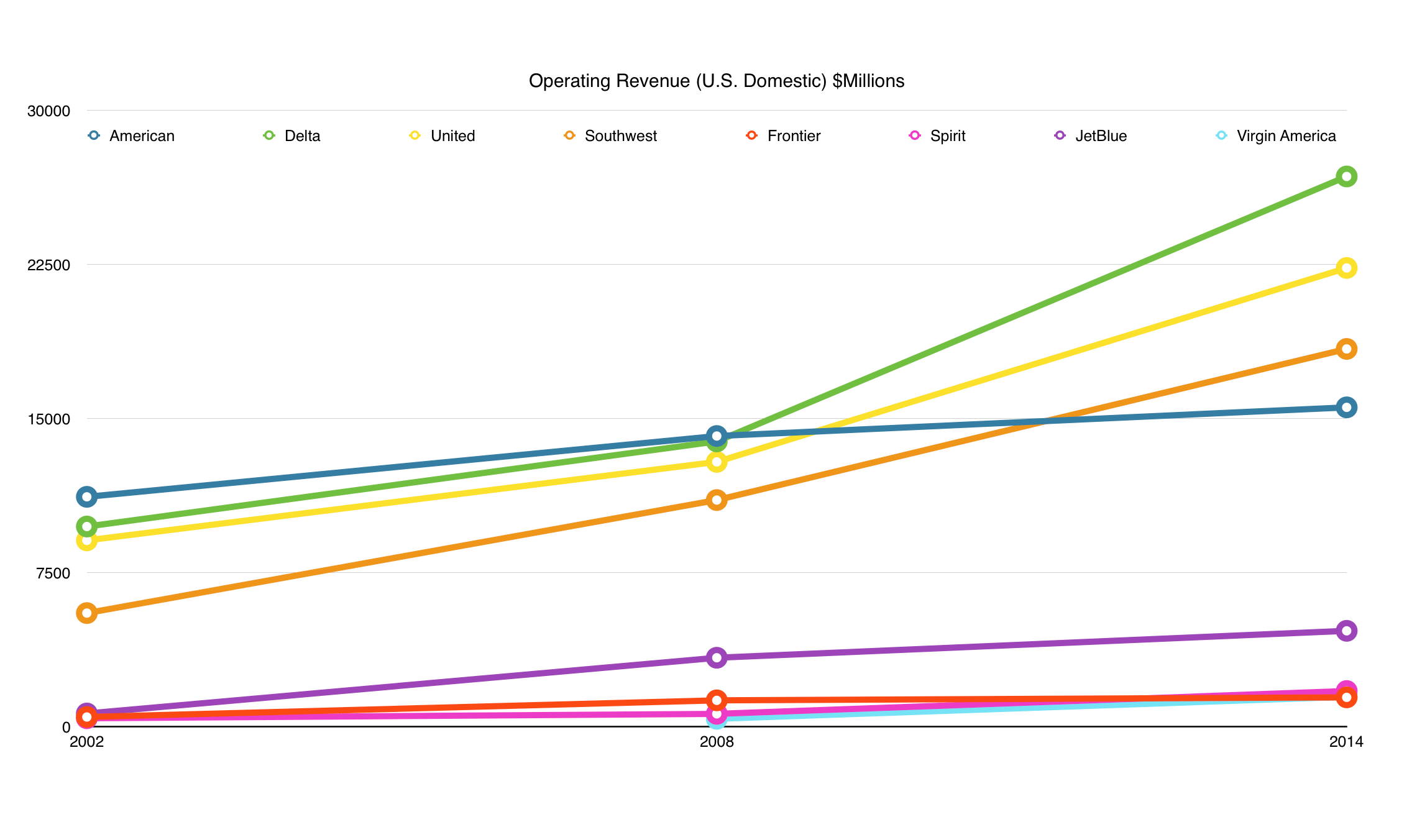Click United's 2002 data point

point(87,541)
